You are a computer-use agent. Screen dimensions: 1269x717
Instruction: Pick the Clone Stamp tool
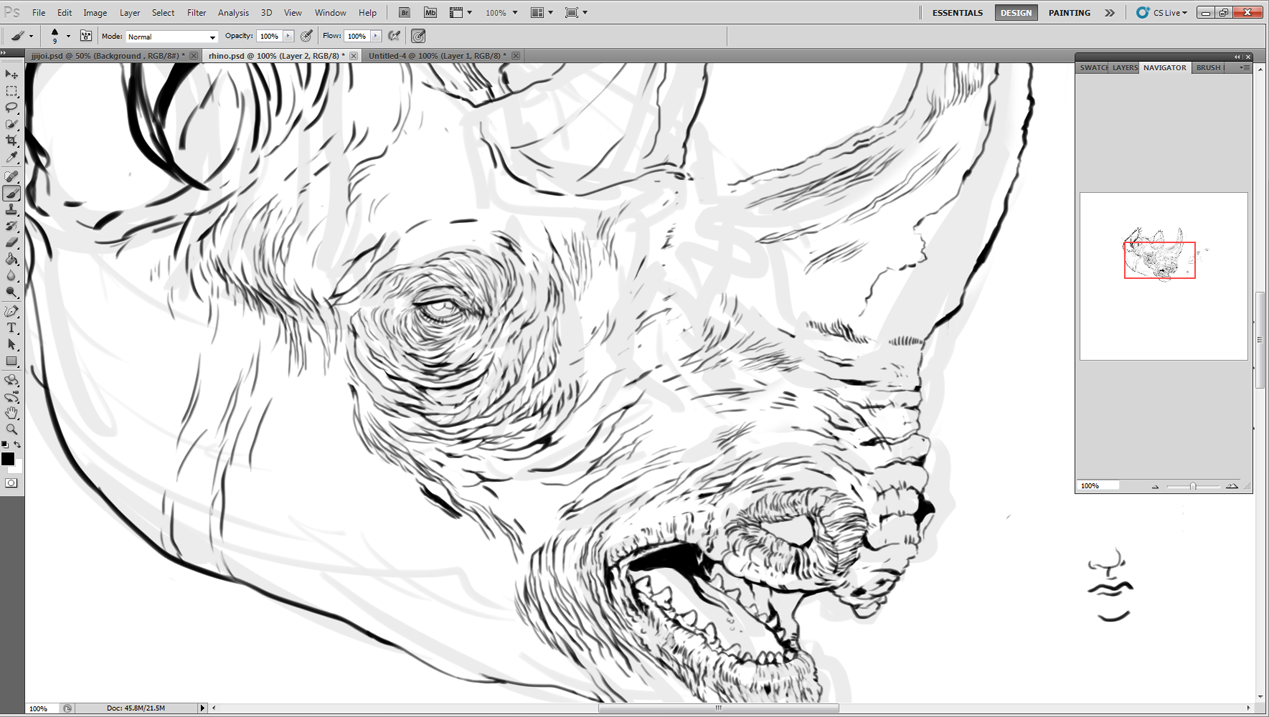click(12, 210)
